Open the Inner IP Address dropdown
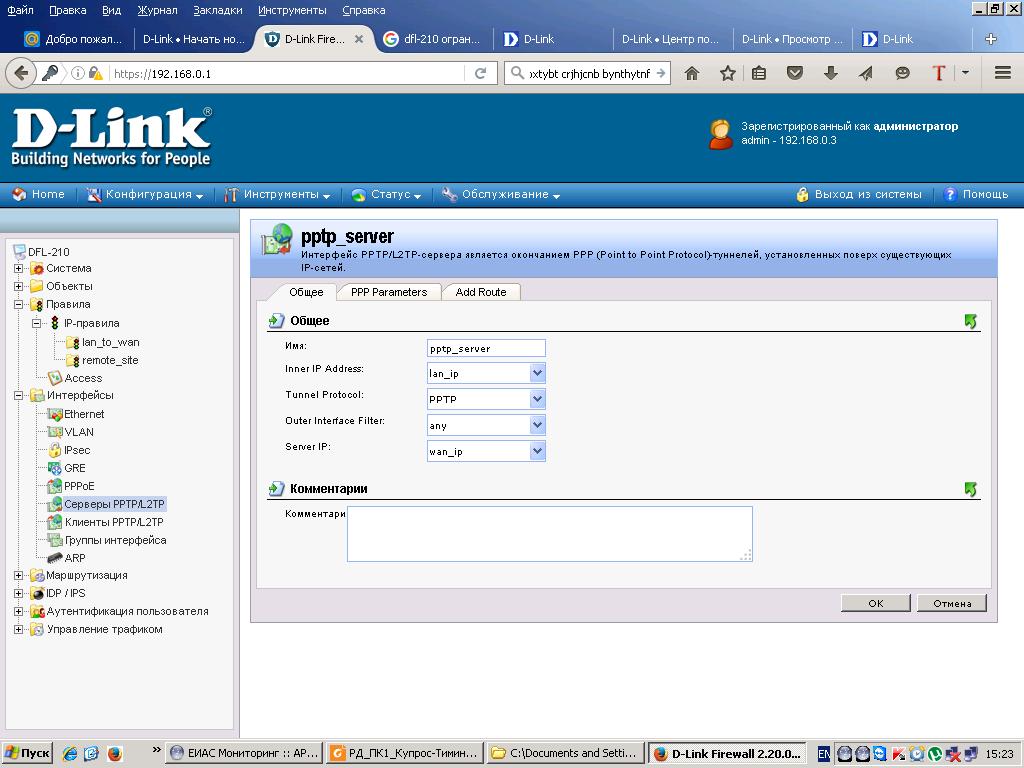Viewport: 1024px width, 768px height. [x=537, y=373]
